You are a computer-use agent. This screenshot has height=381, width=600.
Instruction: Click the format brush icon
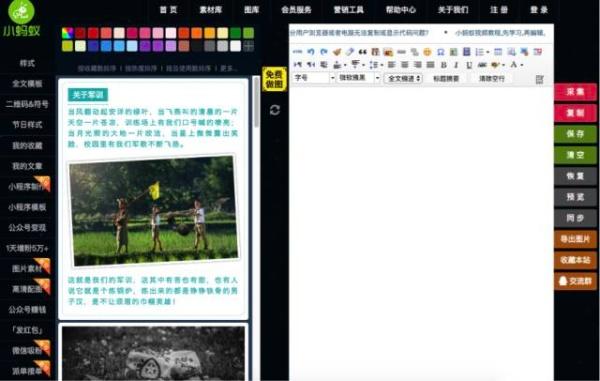click(x=337, y=52)
